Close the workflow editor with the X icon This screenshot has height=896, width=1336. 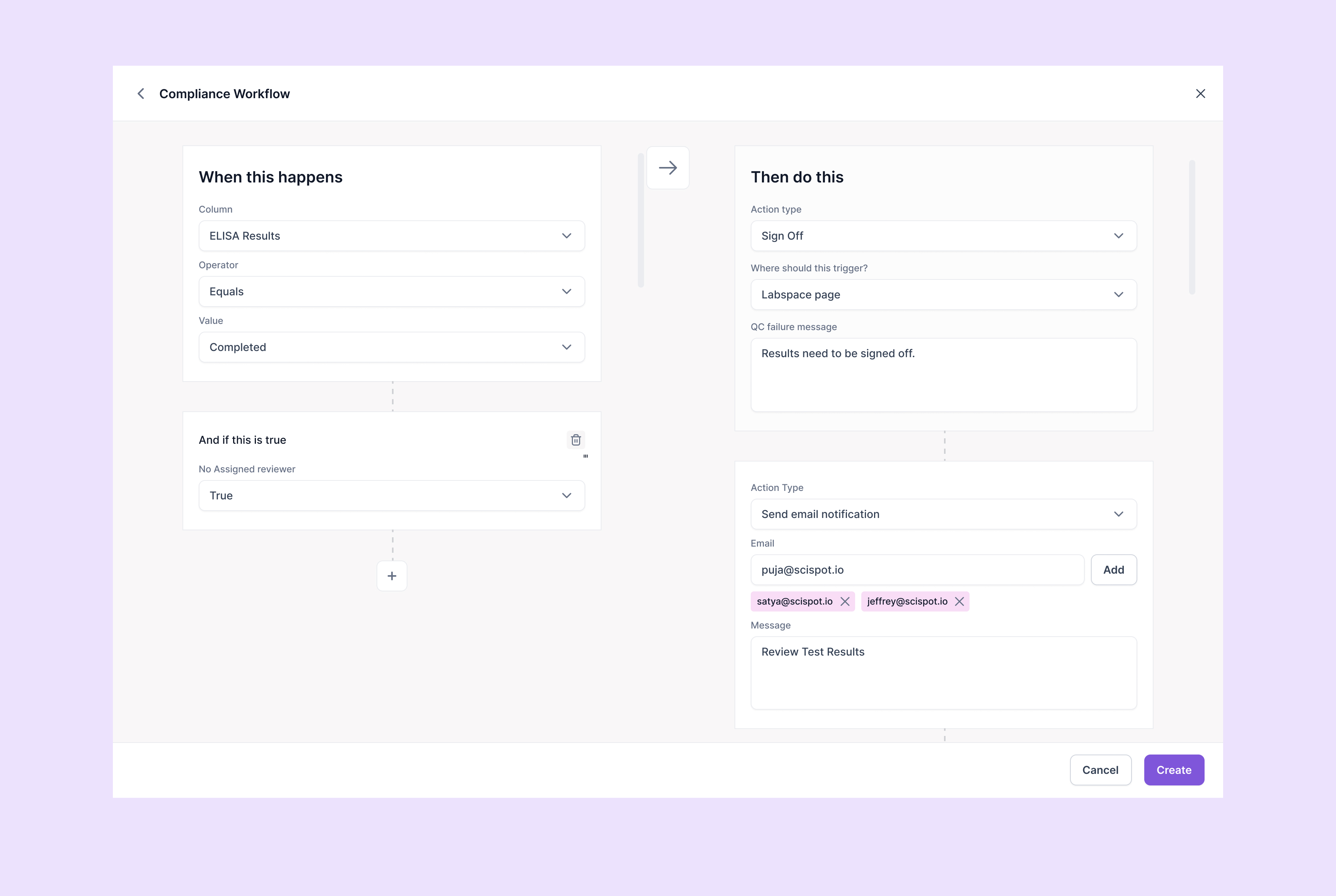(1200, 93)
